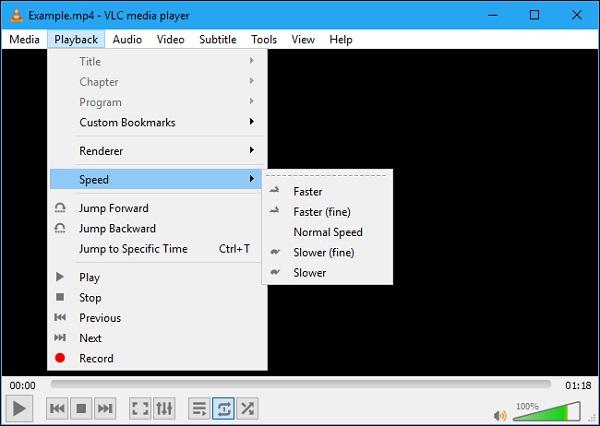Click the VLC cone icon in the title bar
Viewport: 600px width, 426px height.
tap(16, 15)
